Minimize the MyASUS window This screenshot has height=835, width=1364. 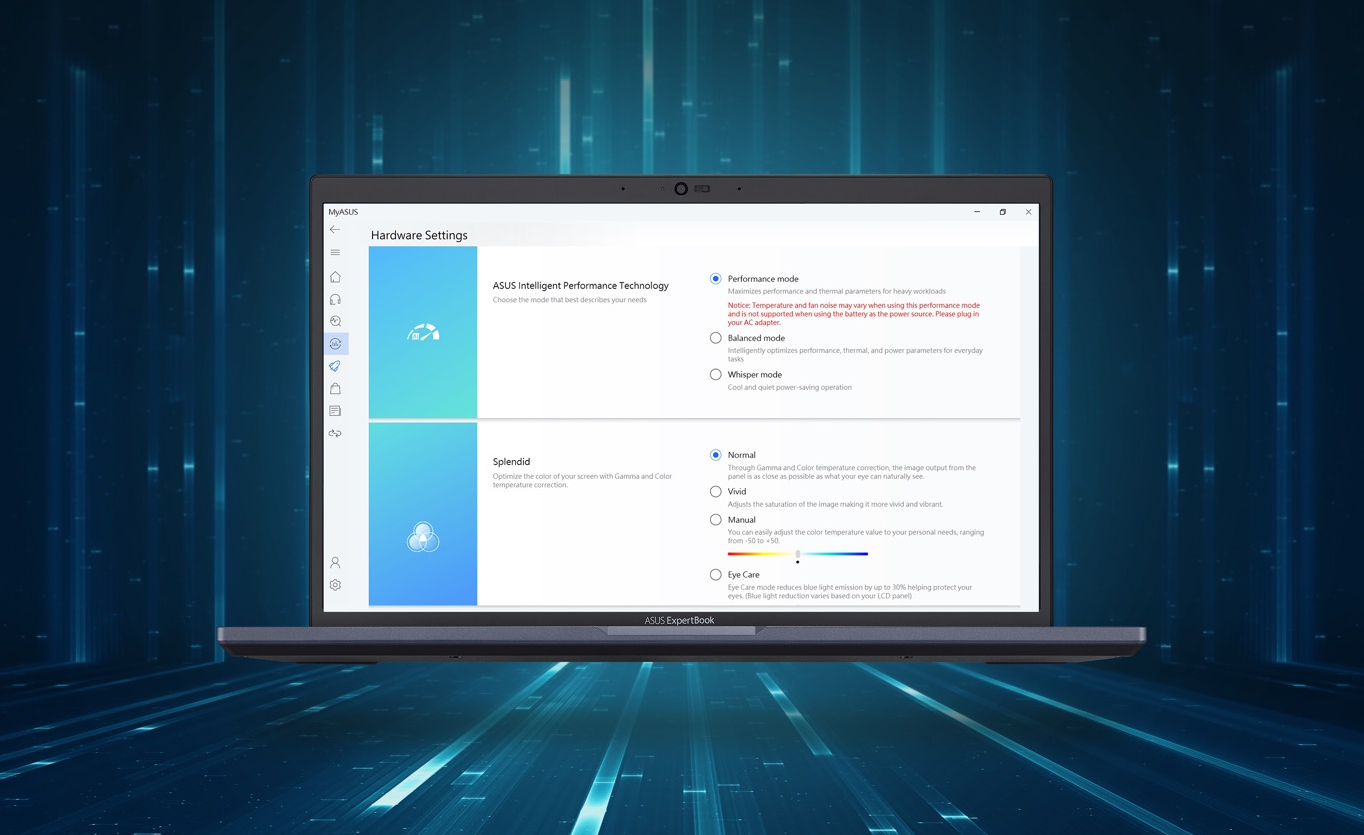click(977, 212)
